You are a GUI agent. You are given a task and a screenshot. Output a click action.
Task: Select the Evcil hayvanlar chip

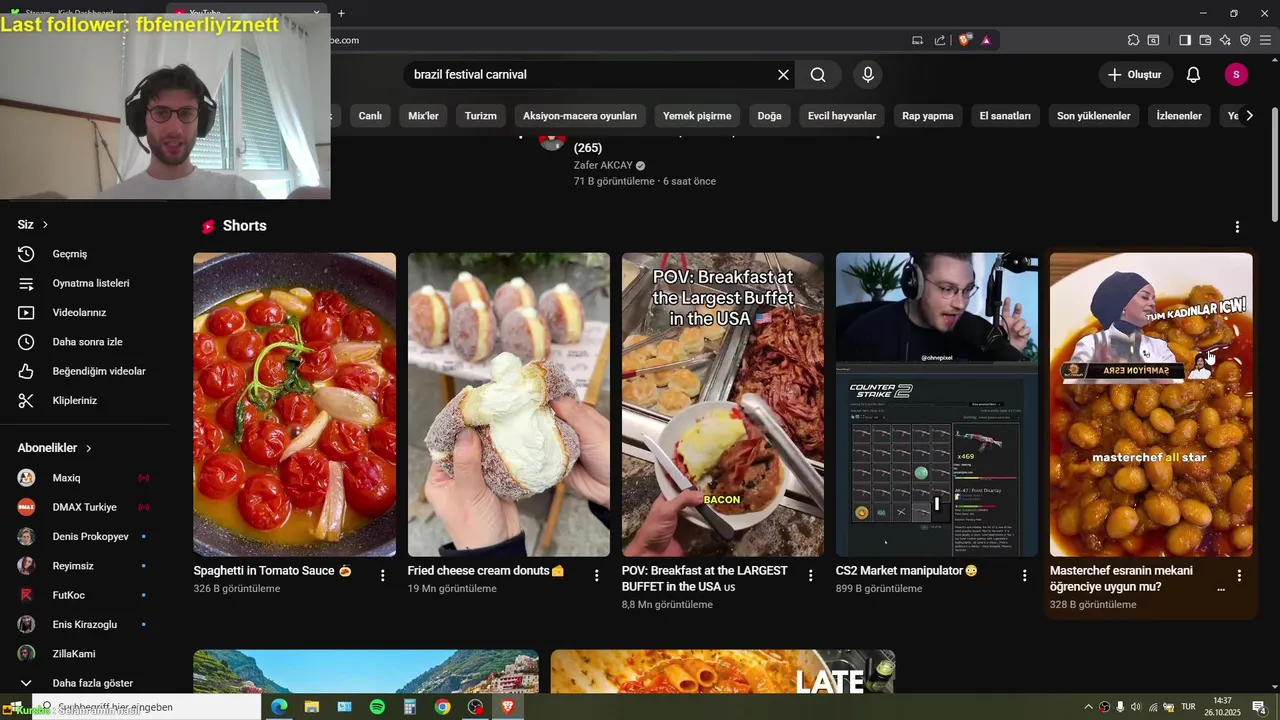[x=842, y=116]
